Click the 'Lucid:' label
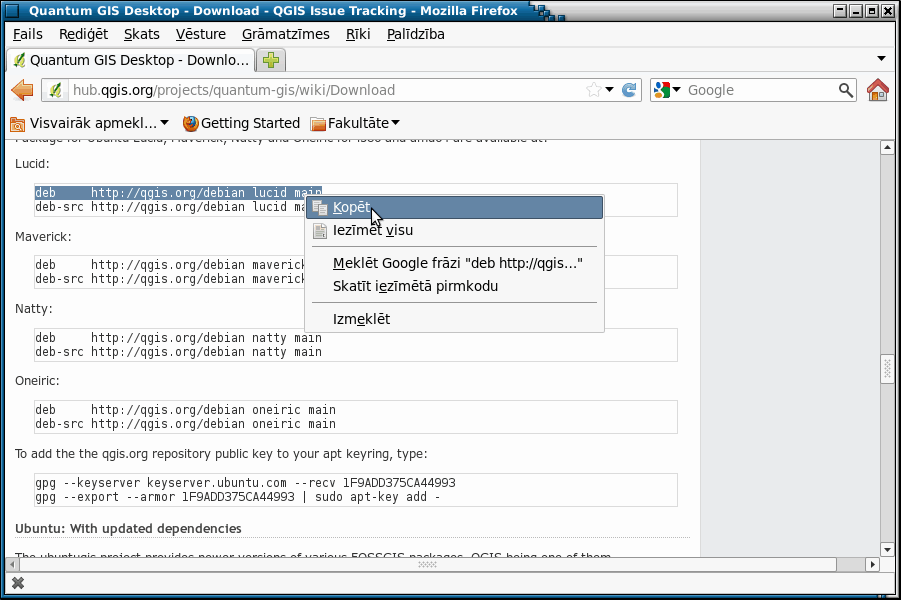The image size is (901, 600). (32, 164)
